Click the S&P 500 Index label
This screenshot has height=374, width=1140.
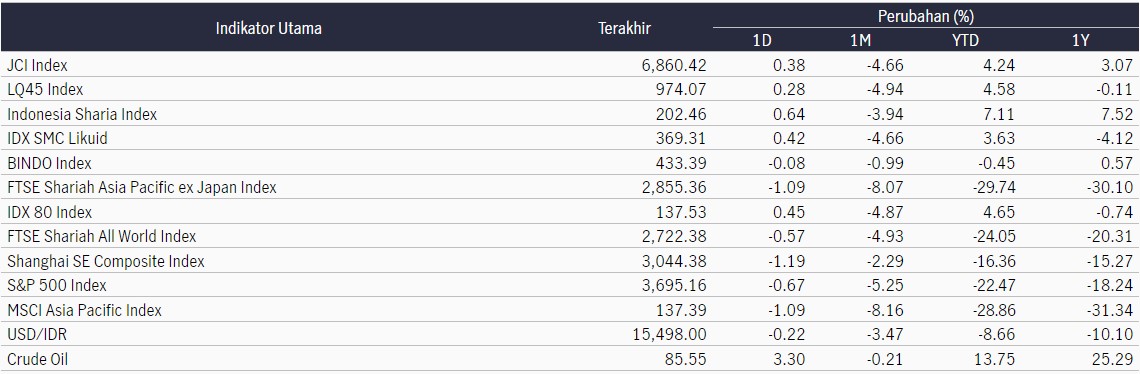(x=57, y=285)
